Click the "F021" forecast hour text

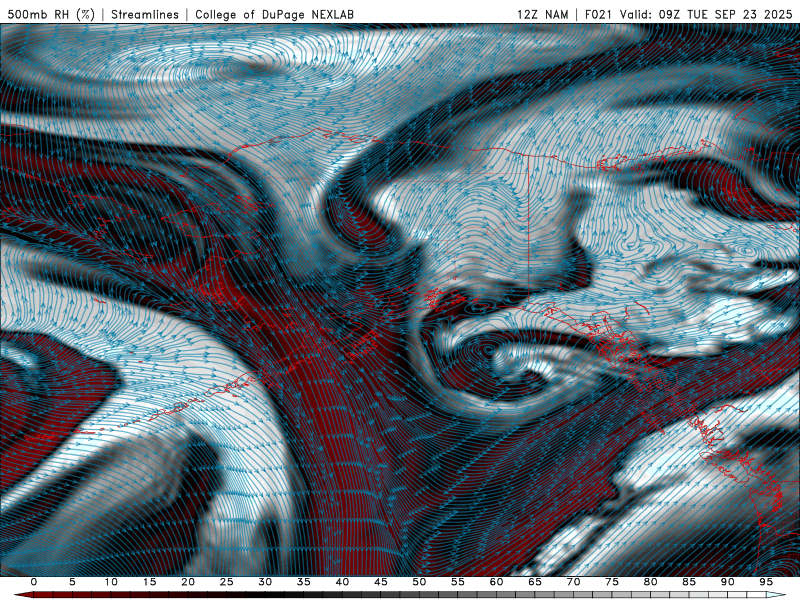click(599, 15)
